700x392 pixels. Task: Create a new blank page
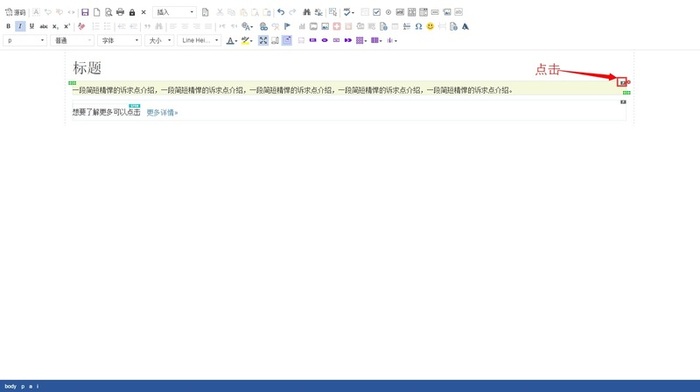(x=96, y=13)
